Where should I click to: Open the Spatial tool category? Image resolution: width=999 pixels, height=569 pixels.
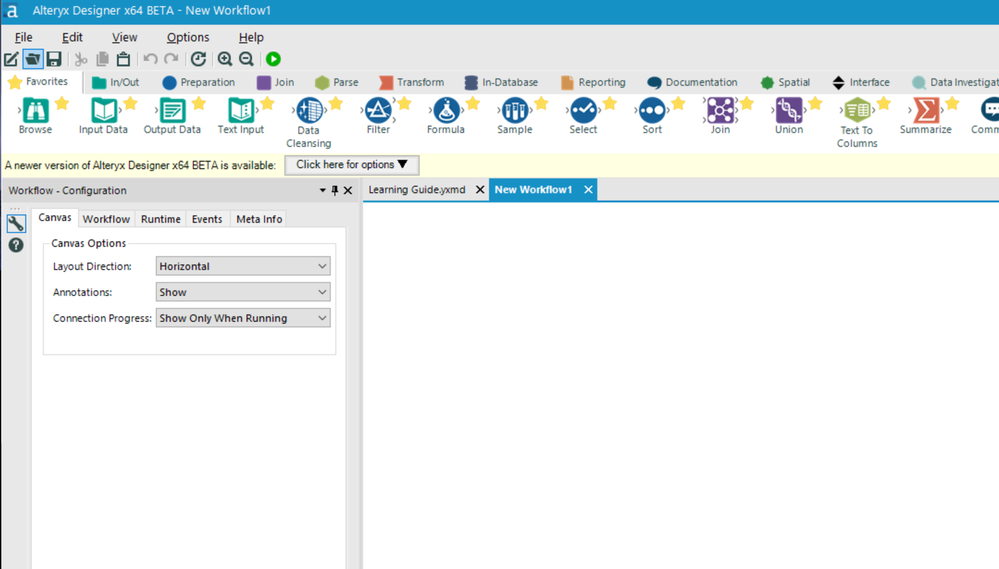click(x=785, y=82)
